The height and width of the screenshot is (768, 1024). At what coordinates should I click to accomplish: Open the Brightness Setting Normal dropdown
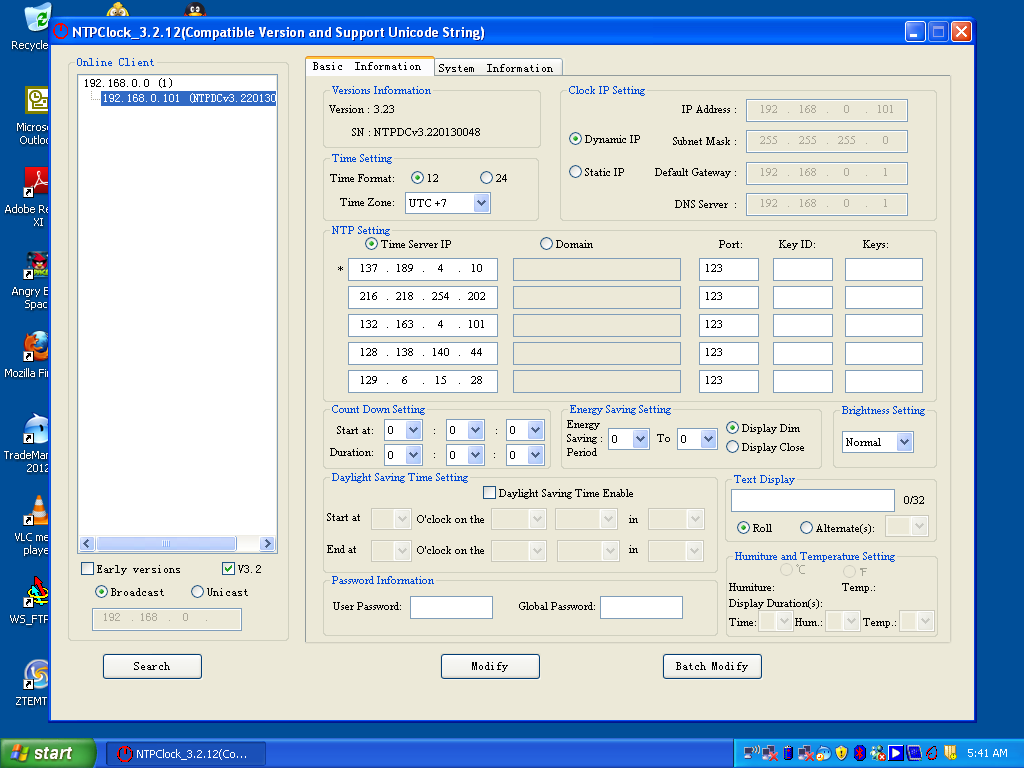pyautogui.click(x=904, y=442)
